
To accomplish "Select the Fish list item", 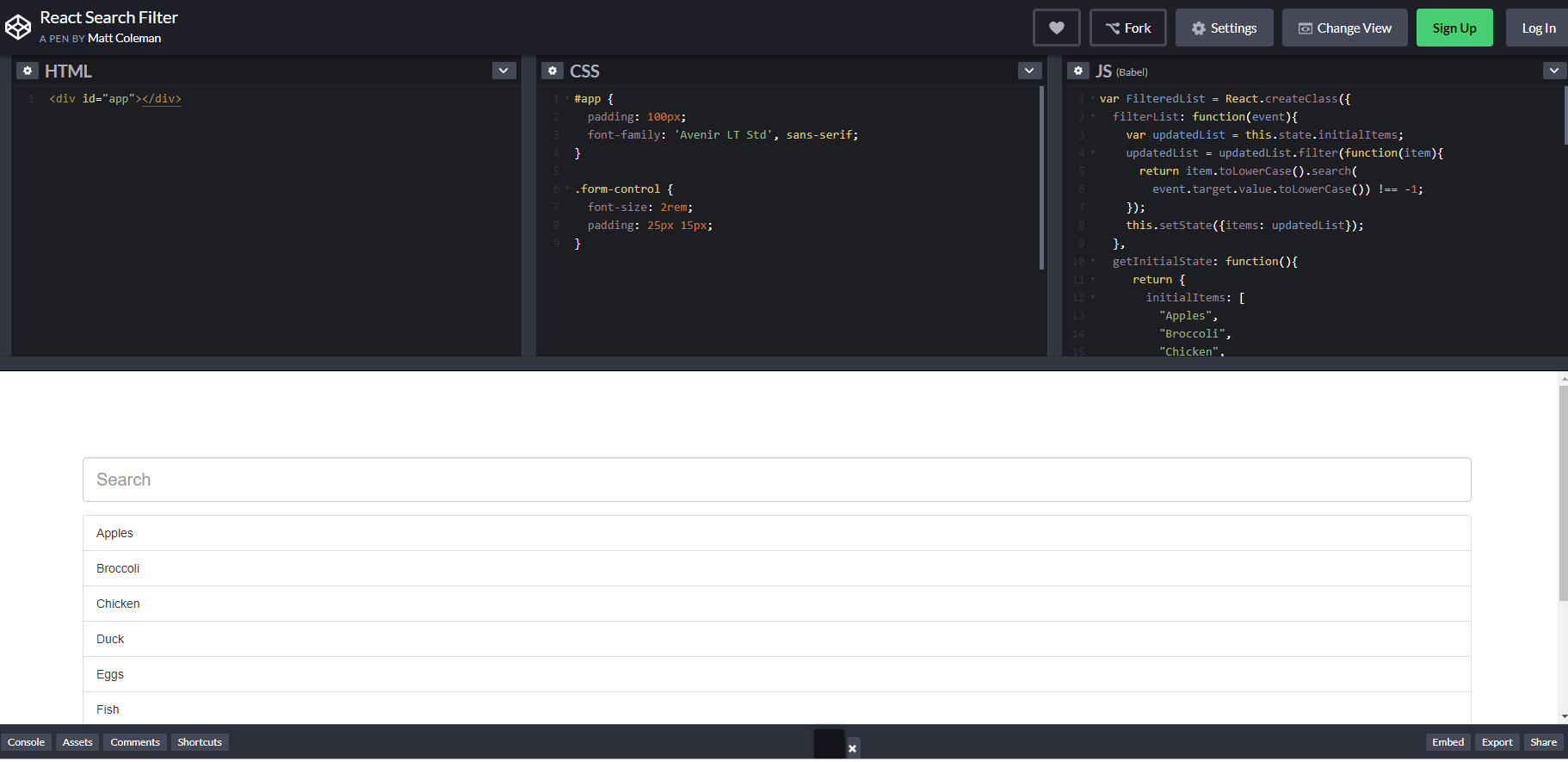I will (x=776, y=709).
